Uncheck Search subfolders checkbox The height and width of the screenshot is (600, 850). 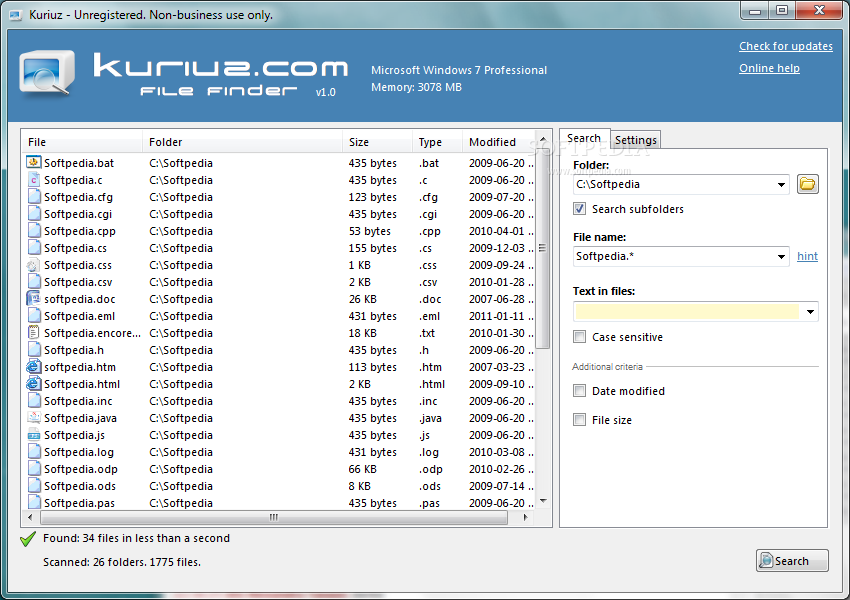[x=579, y=209]
